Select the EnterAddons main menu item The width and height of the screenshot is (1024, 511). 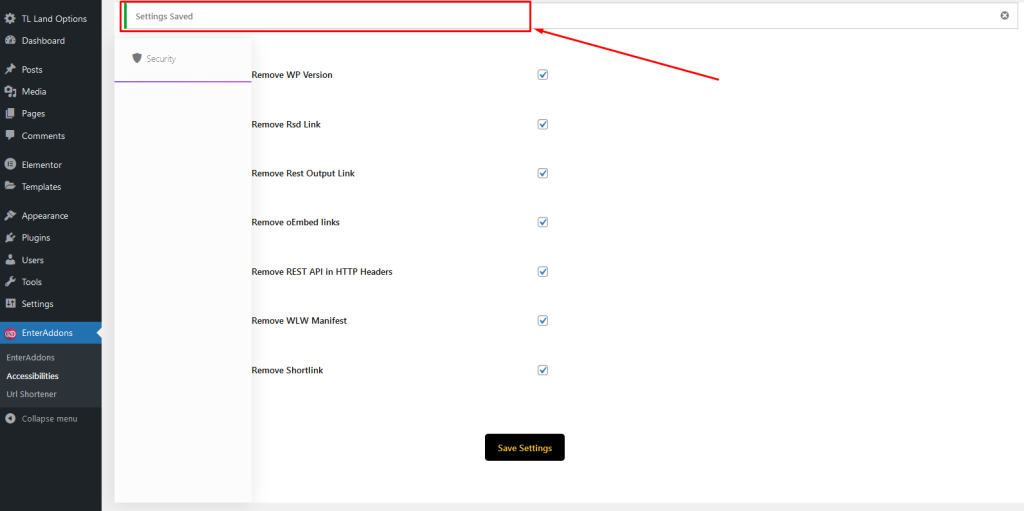(x=51, y=333)
